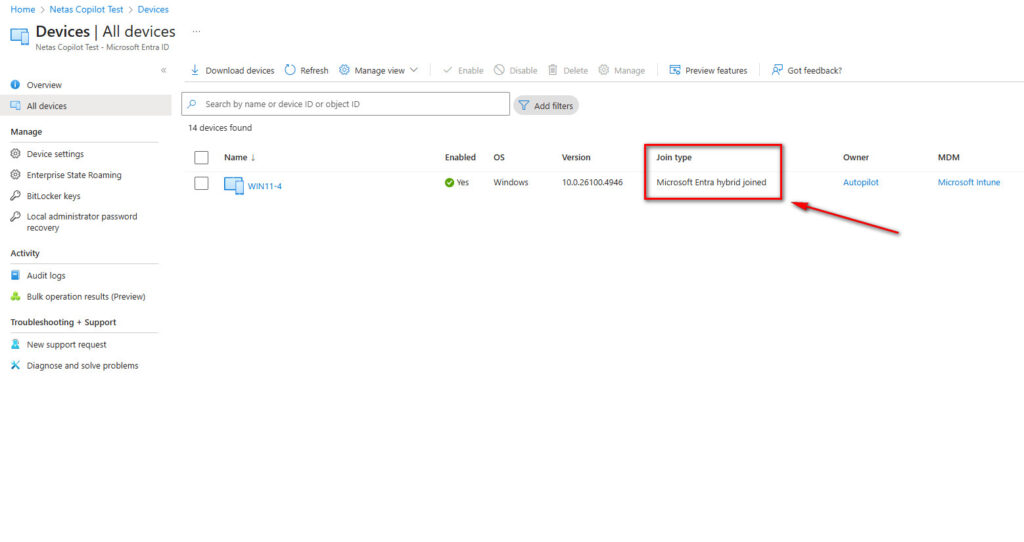
Task: Open BitLocker keys from the sidebar
Action: click(53, 196)
